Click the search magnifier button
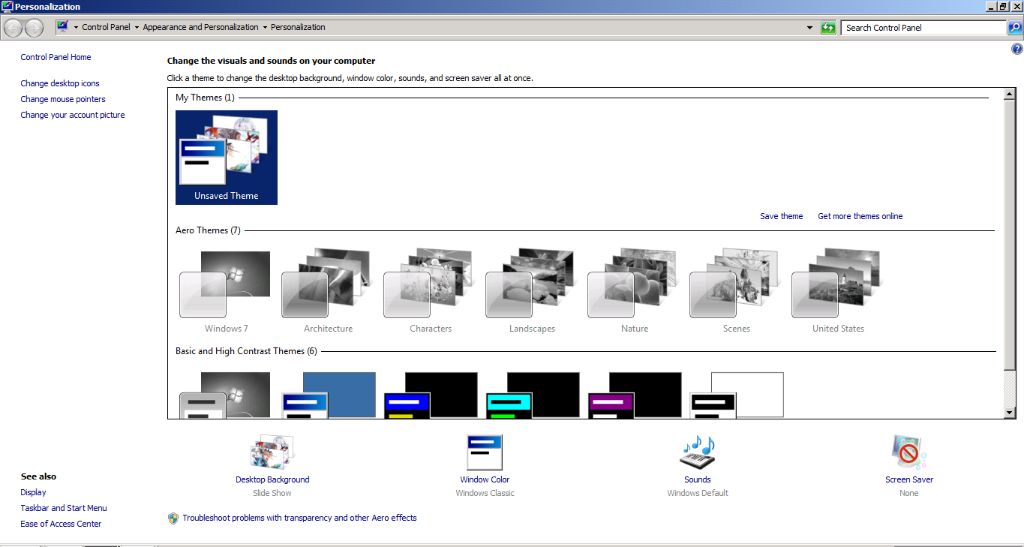Viewport: 1024px width, 547px height. [1015, 27]
